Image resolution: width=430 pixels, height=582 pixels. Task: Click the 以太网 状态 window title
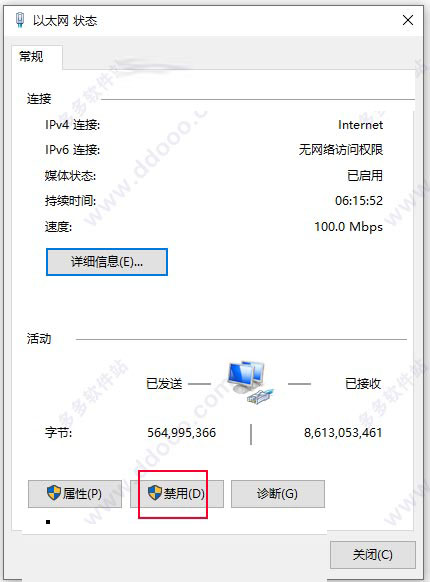point(65,20)
